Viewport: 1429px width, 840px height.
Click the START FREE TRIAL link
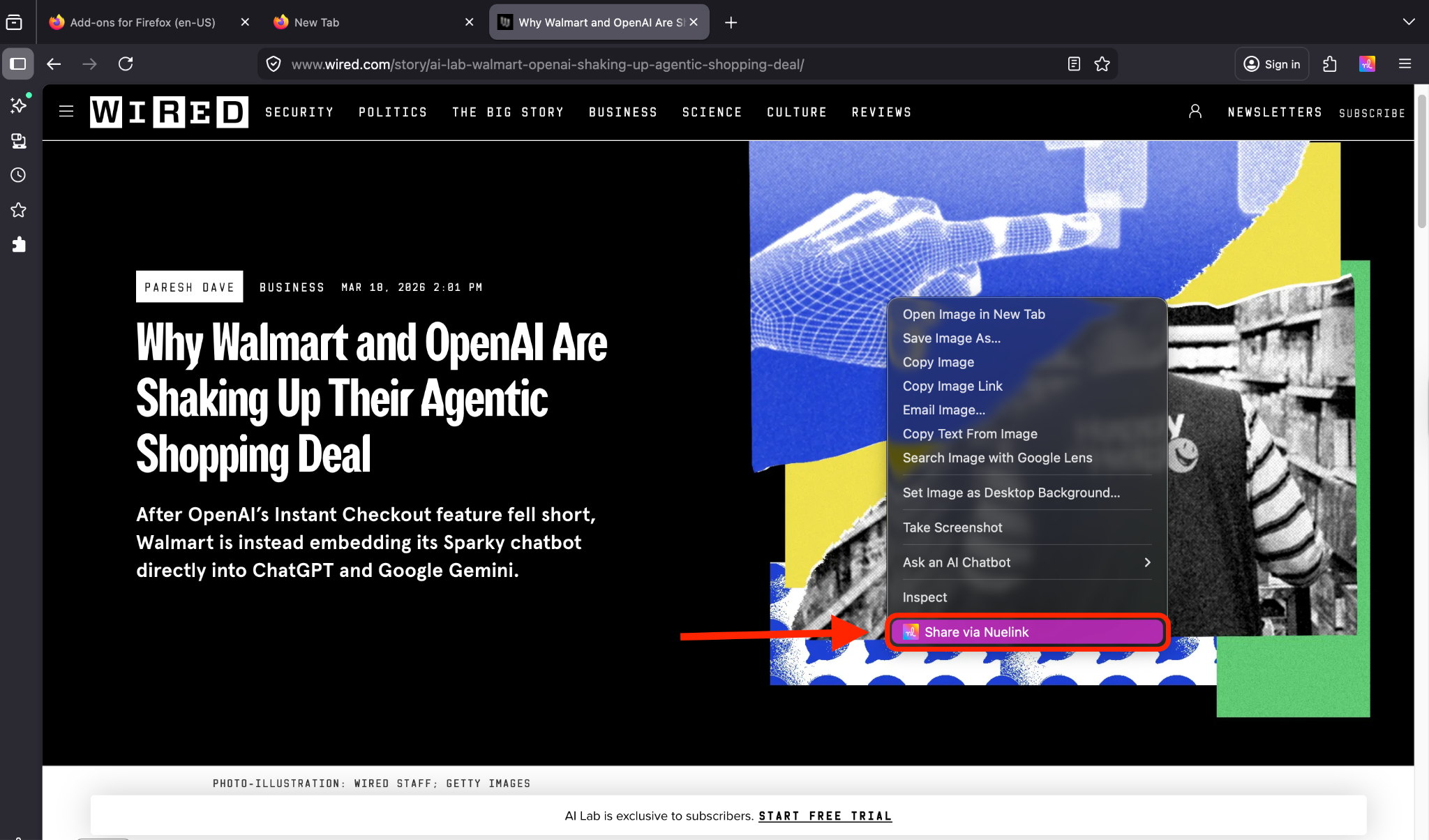tap(825, 816)
